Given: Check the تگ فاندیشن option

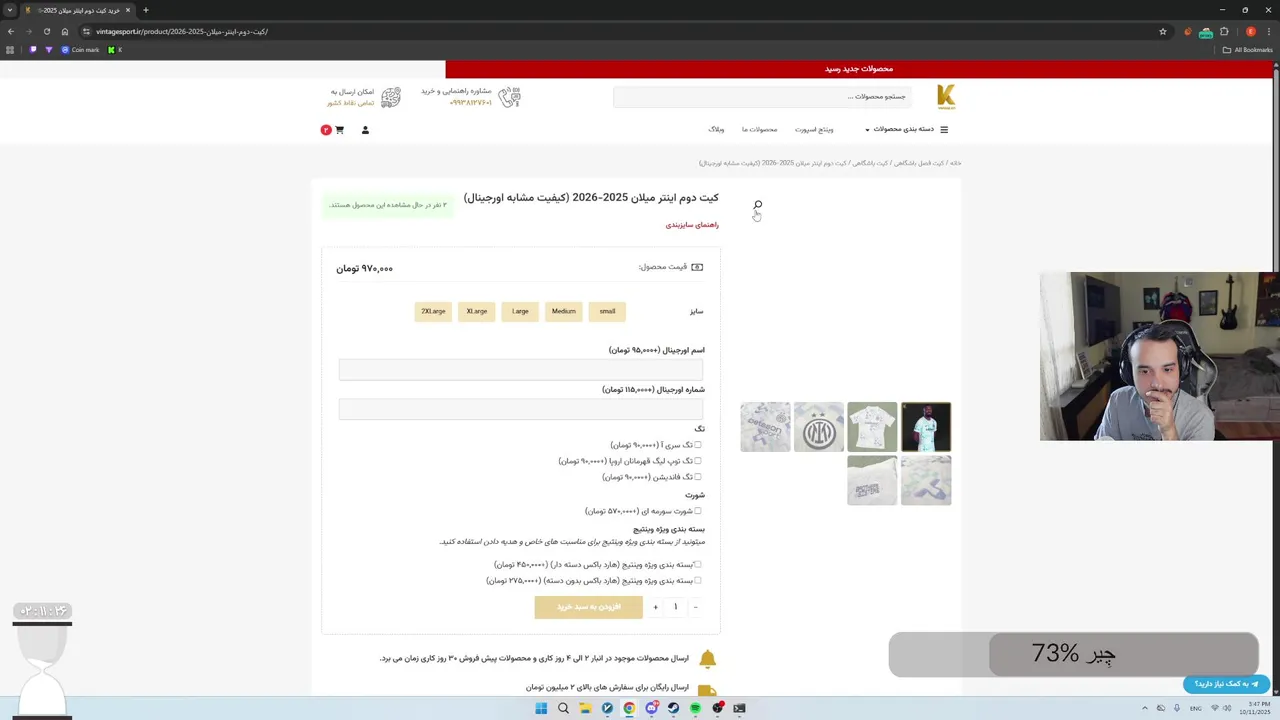Looking at the screenshot, I should click(x=698, y=477).
